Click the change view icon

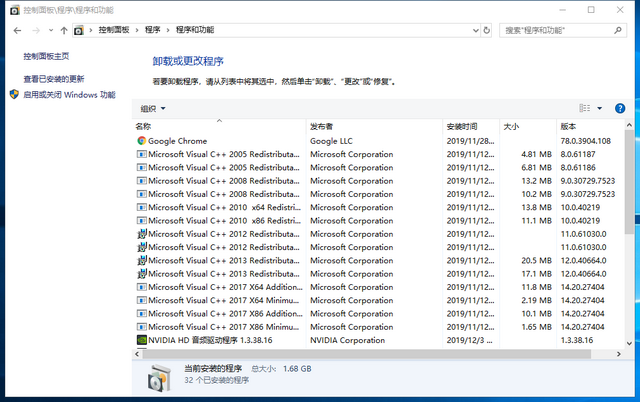(584, 108)
